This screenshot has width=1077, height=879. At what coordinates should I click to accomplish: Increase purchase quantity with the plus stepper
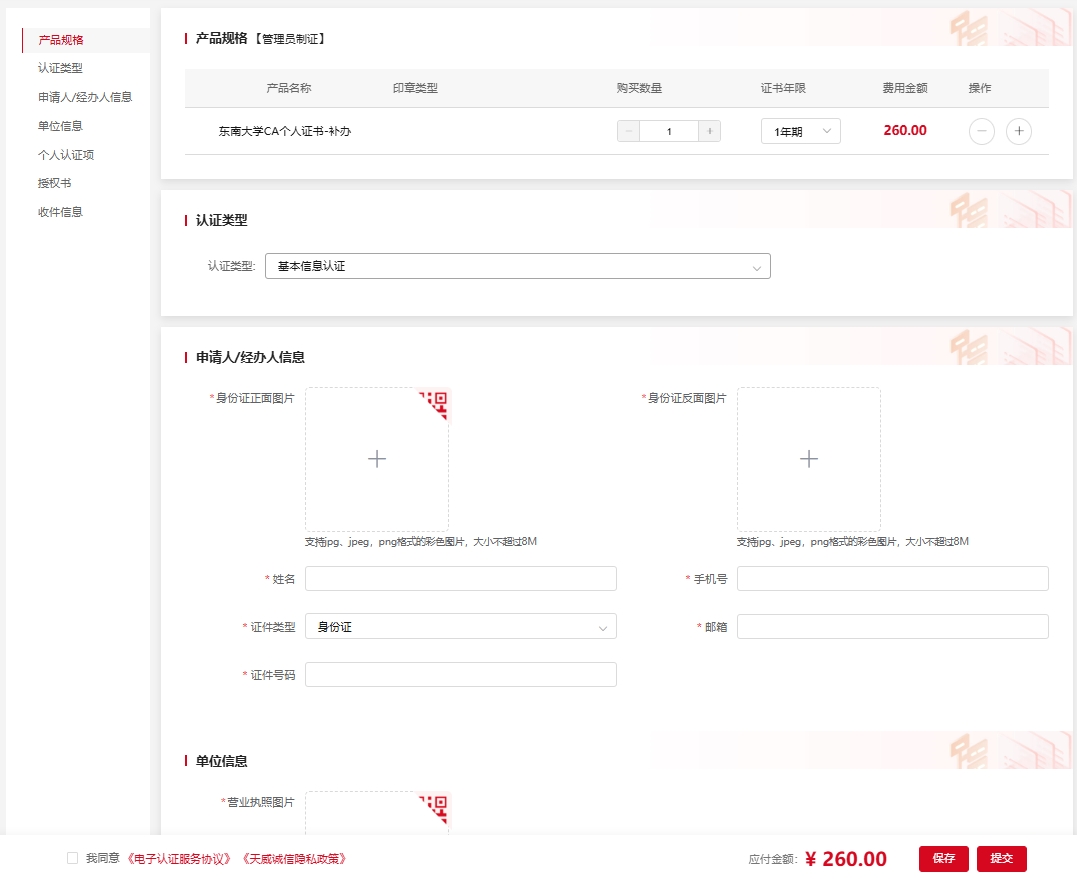[x=709, y=131]
